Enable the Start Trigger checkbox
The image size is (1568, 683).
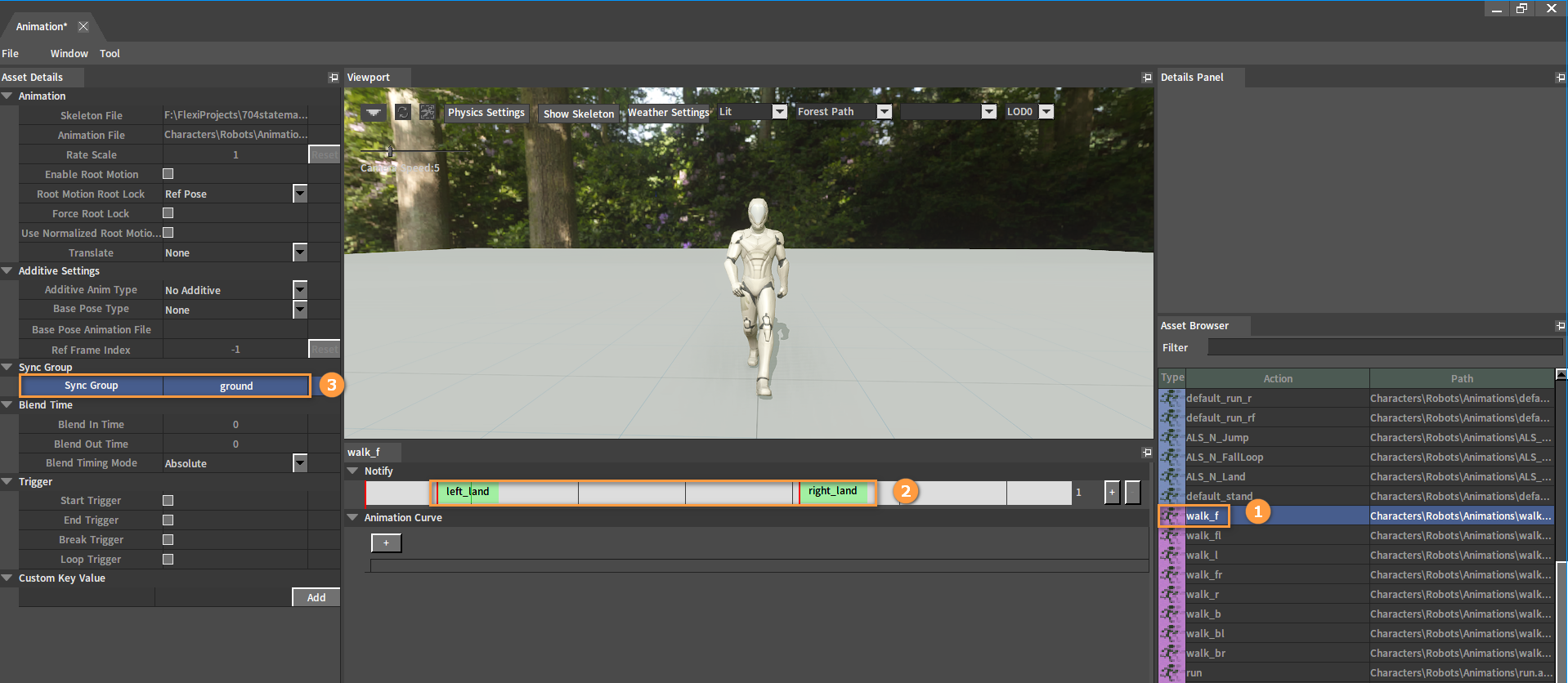pos(168,500)
